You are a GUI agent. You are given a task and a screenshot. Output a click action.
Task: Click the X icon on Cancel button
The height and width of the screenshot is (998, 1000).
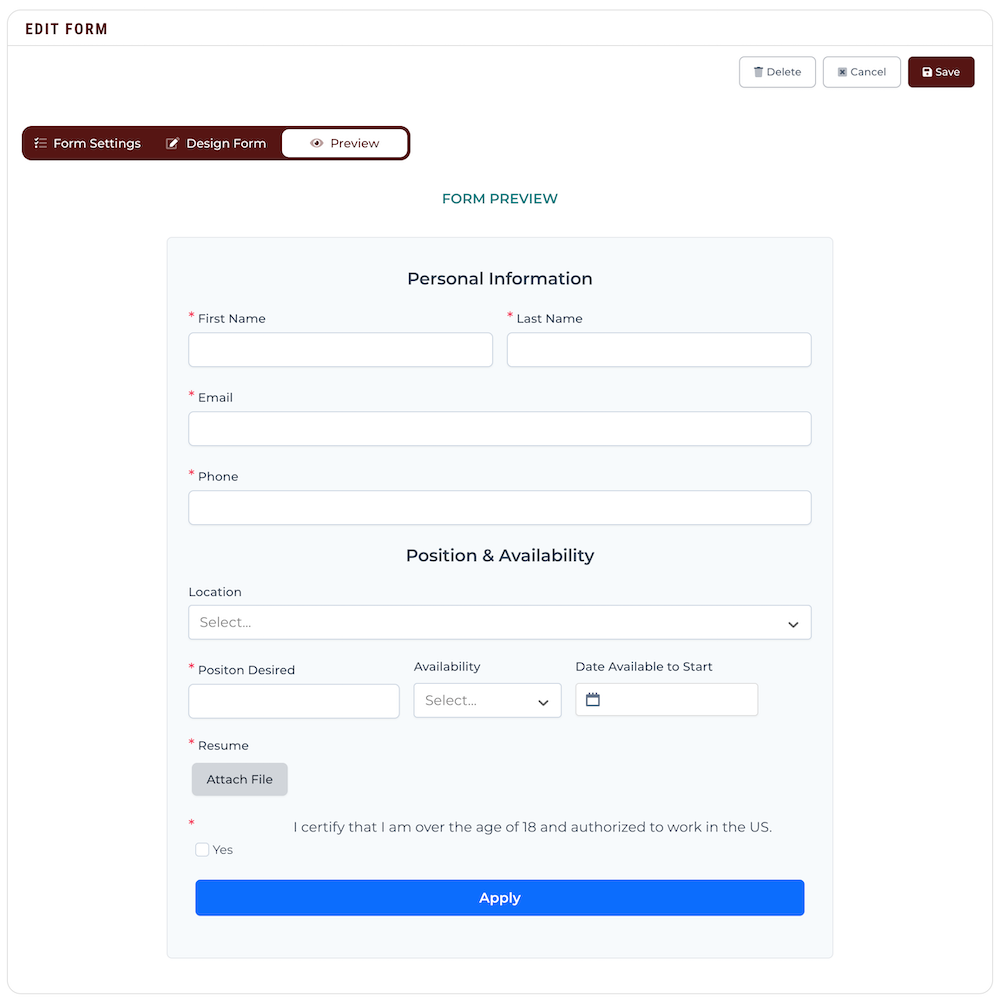click(x=842, y=72)
